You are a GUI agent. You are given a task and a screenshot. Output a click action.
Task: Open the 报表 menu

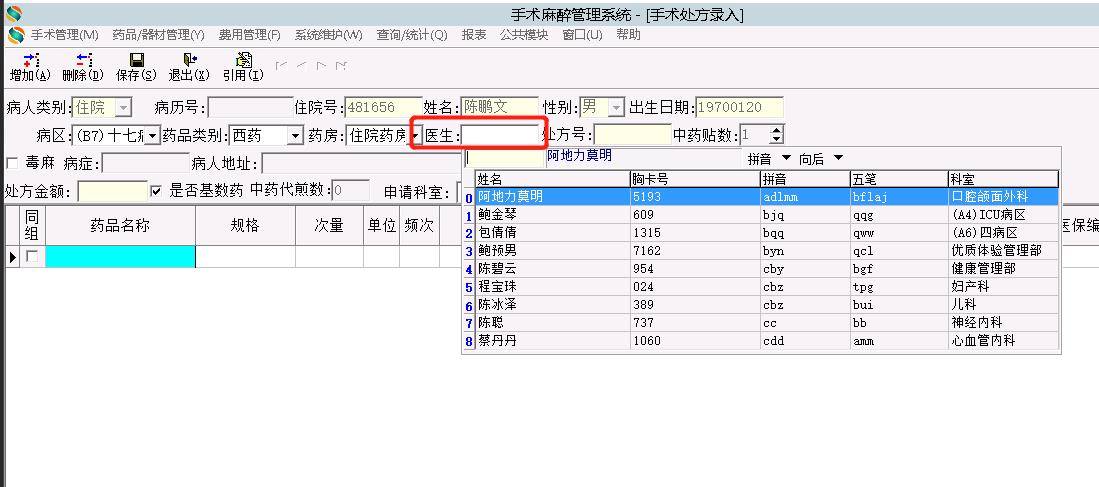(474, 35)
